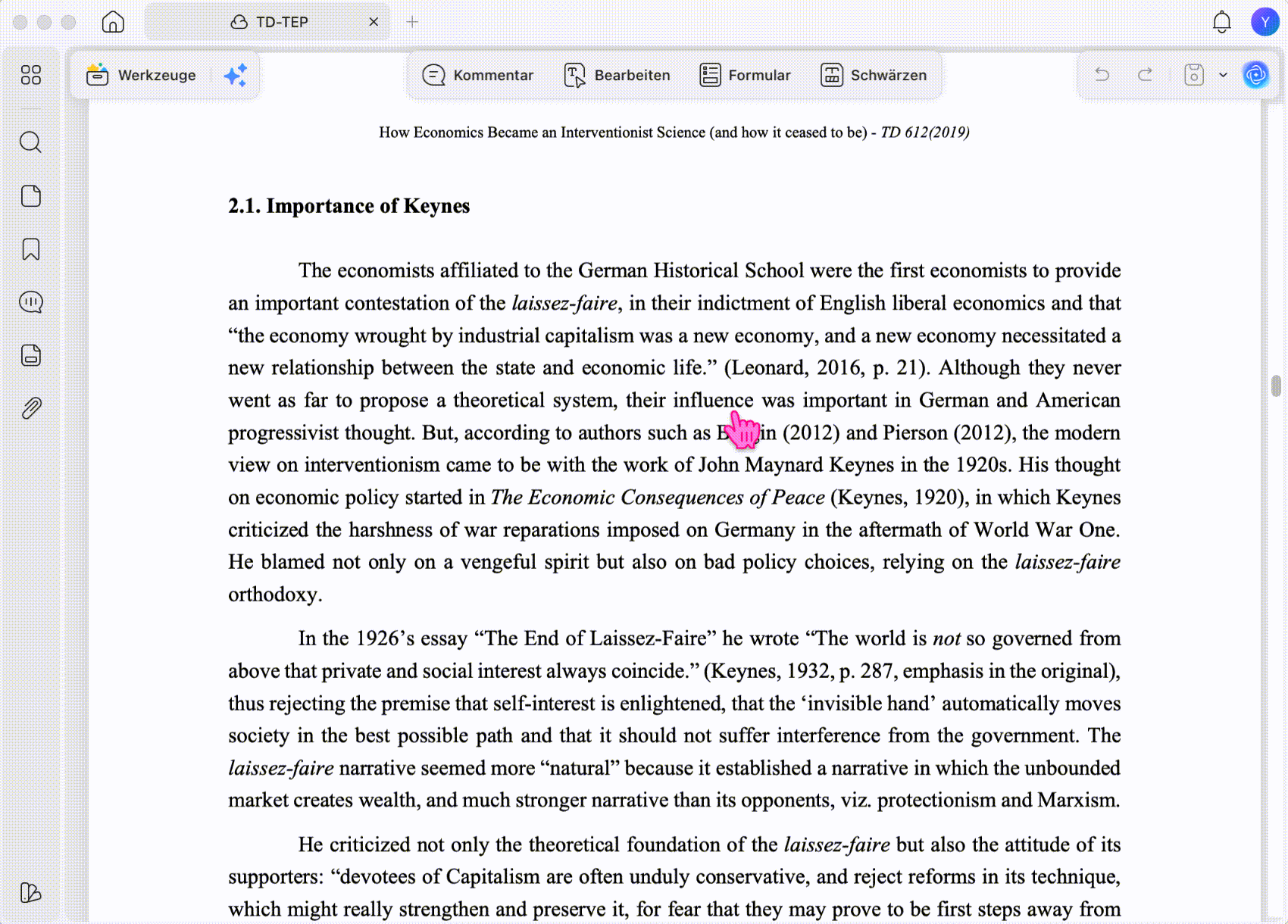Screen dimensions: 1288x924
Task: Switch to Schwärzen mode
Action: pos(874,75)
